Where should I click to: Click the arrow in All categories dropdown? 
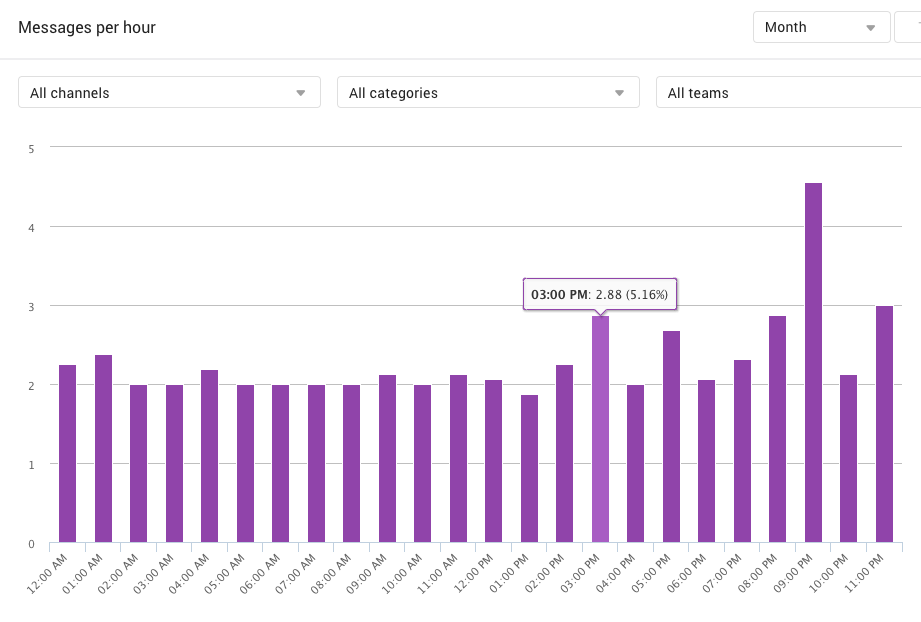(619, 93)
